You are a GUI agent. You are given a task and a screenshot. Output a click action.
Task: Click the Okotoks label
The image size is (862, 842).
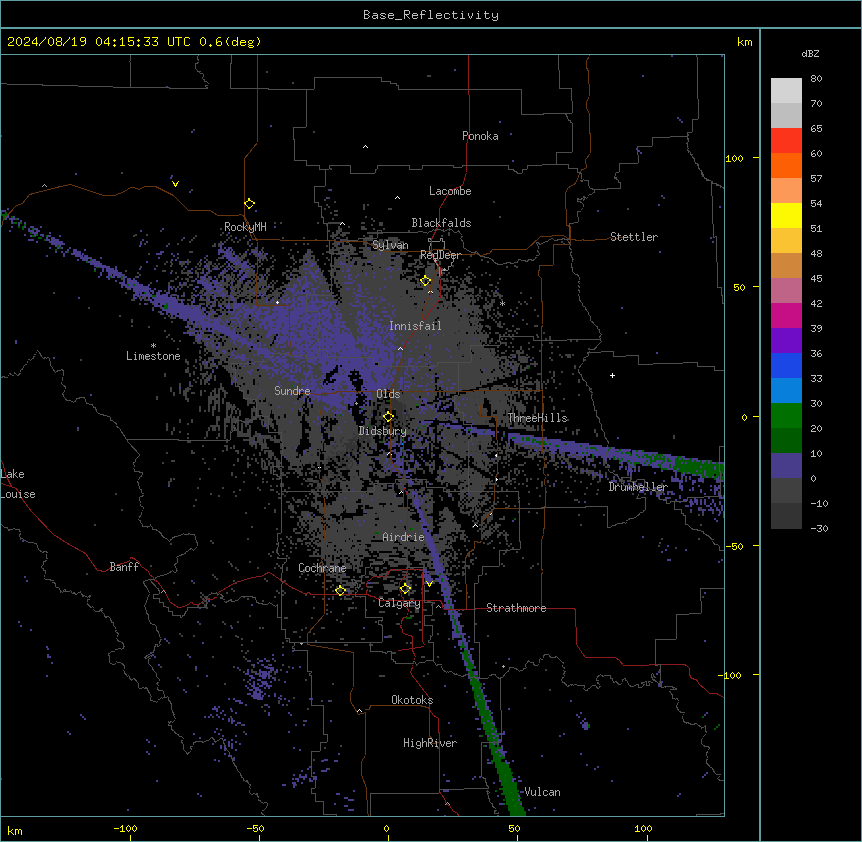pyautogui.click(x=412, y=700)
